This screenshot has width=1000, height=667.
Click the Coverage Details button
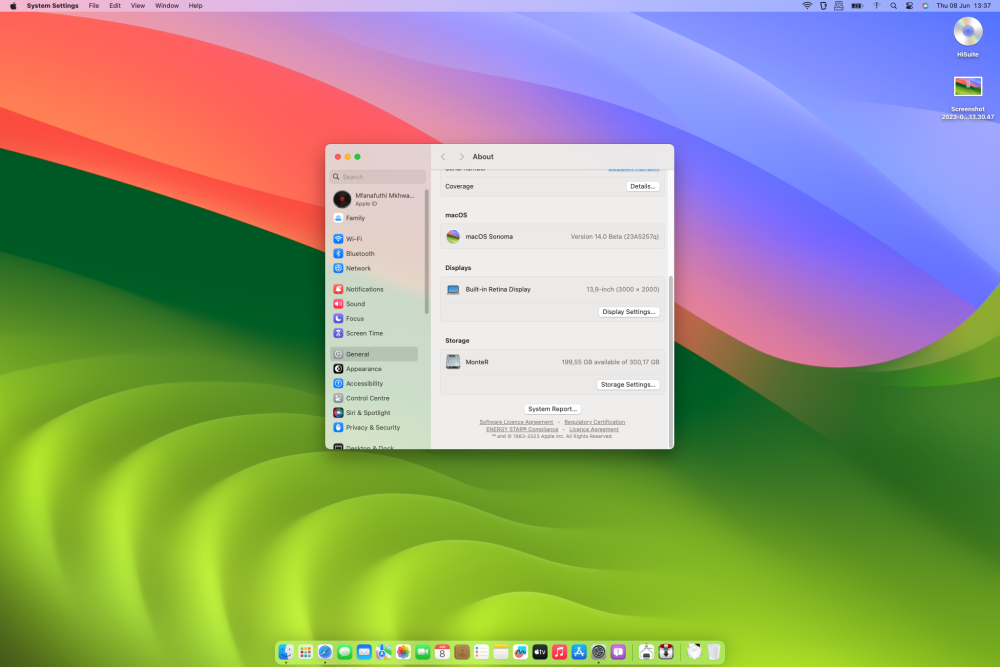tap(642, 186)
